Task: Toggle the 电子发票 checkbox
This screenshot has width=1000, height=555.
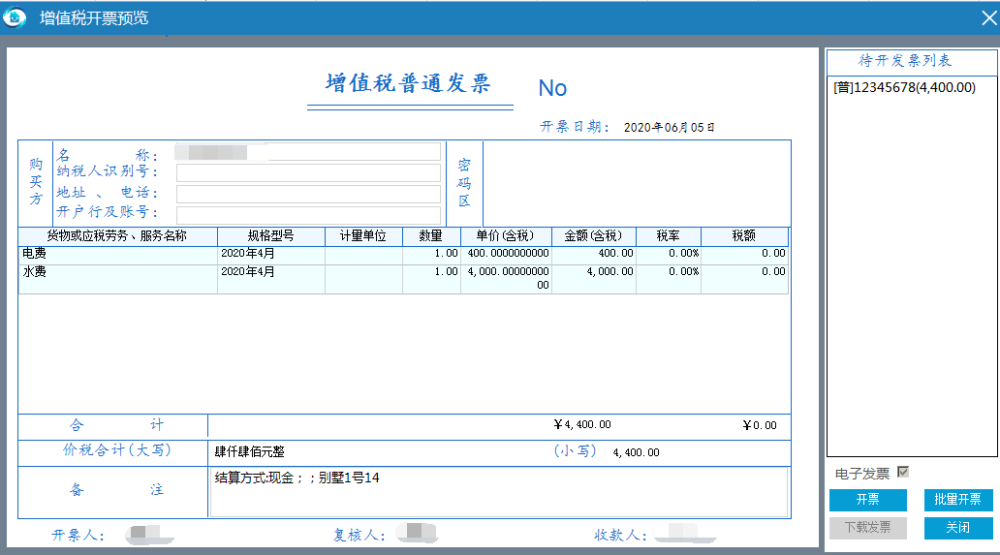Action: pos(902,472)
